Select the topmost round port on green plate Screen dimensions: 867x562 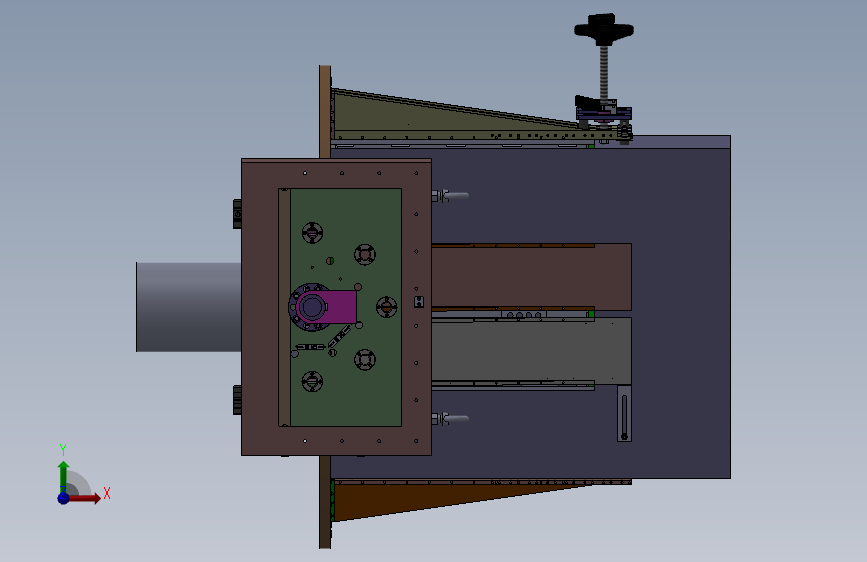click(x=312, y=233)
